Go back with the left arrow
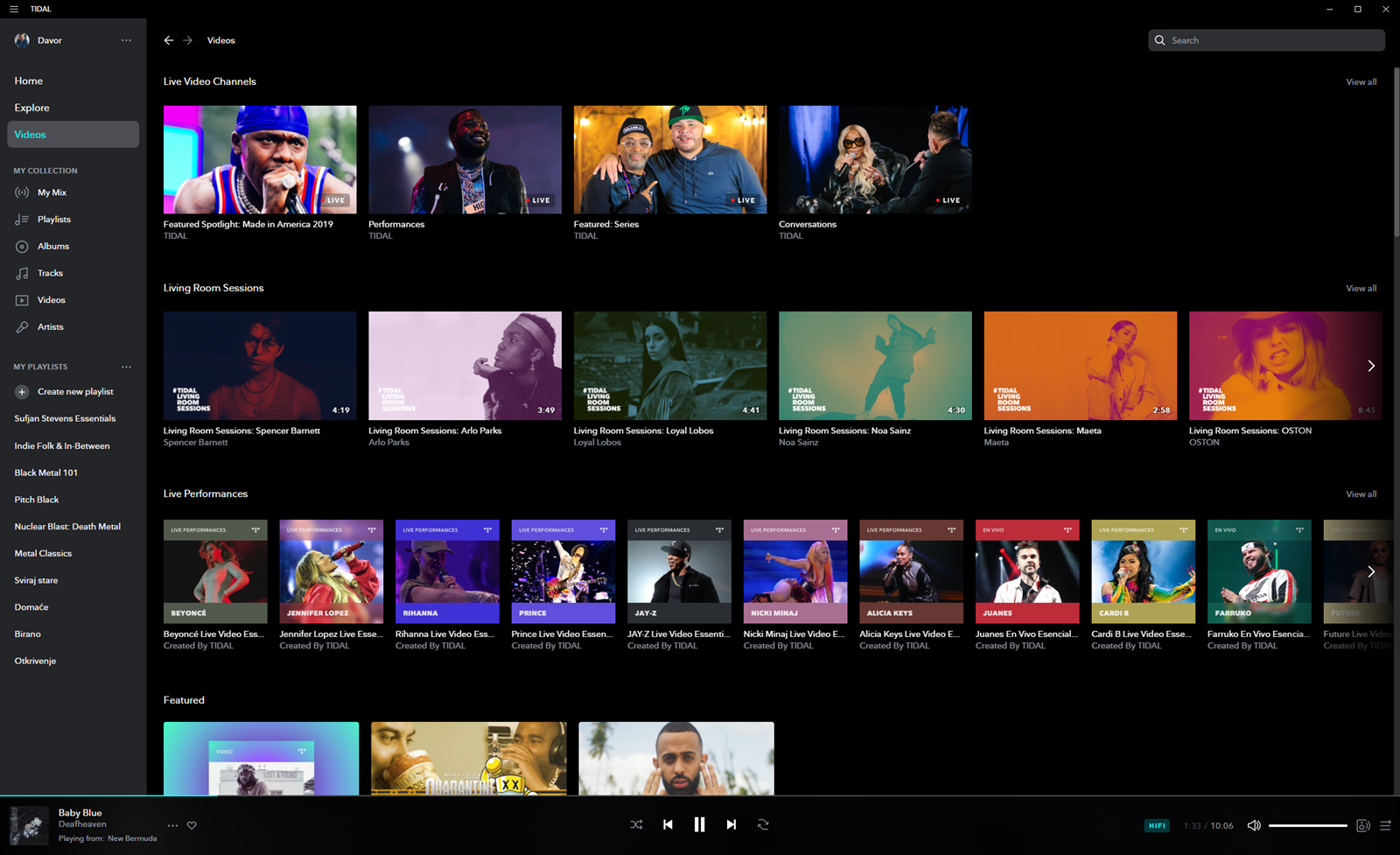Screen dimensions: 1400x855 [x=169, y=40]
